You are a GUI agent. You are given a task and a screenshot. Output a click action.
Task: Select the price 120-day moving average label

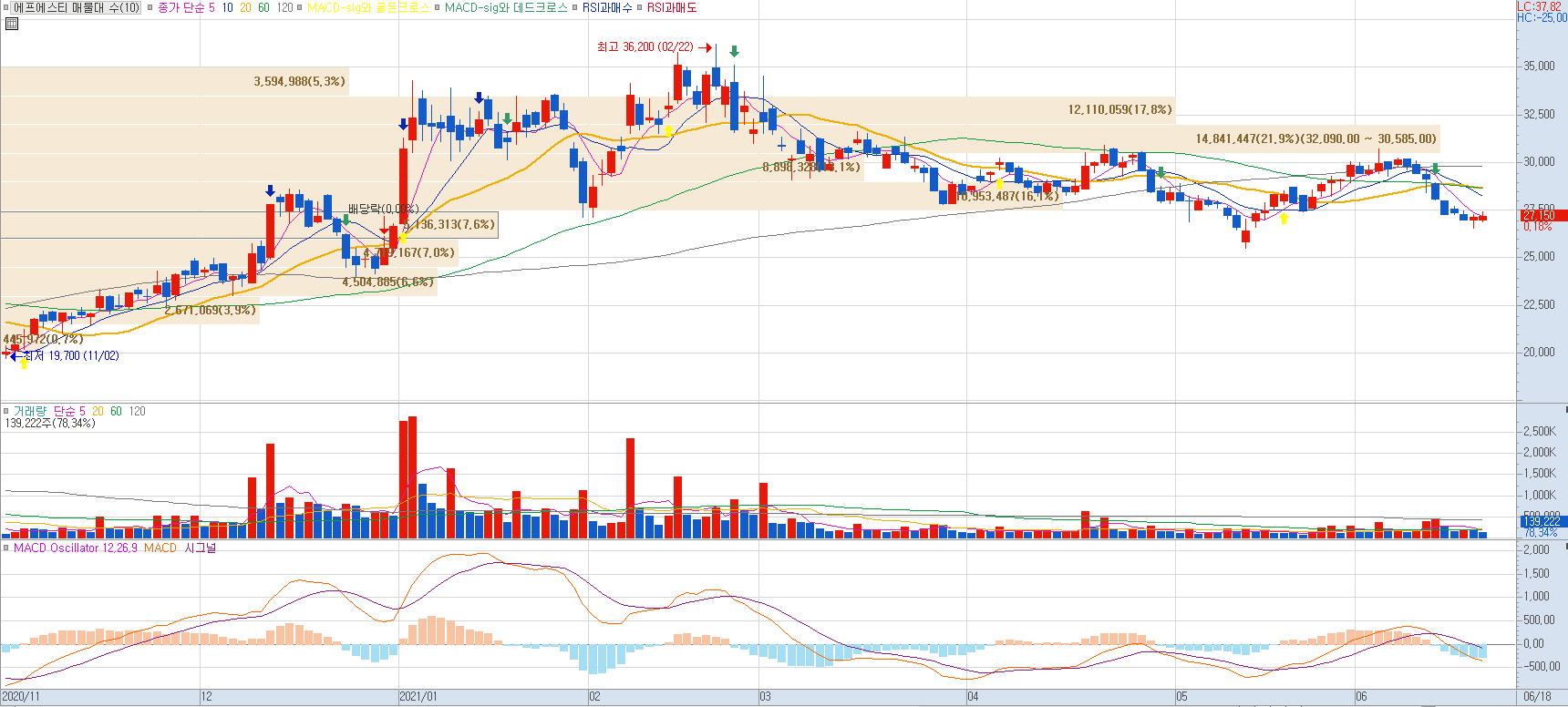[284, 7]
